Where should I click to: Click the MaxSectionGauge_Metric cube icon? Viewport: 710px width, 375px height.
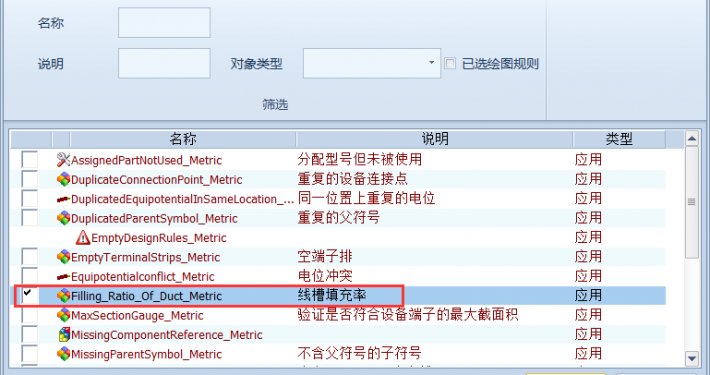click(x=63, y=315)
